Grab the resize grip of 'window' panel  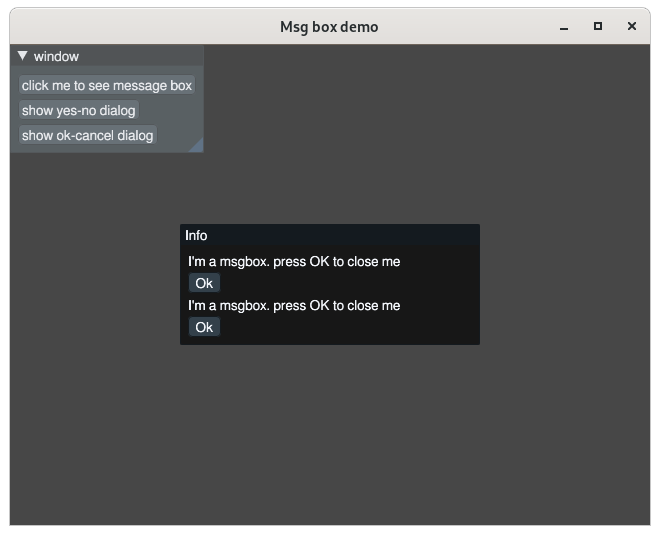tap(197, 146)
